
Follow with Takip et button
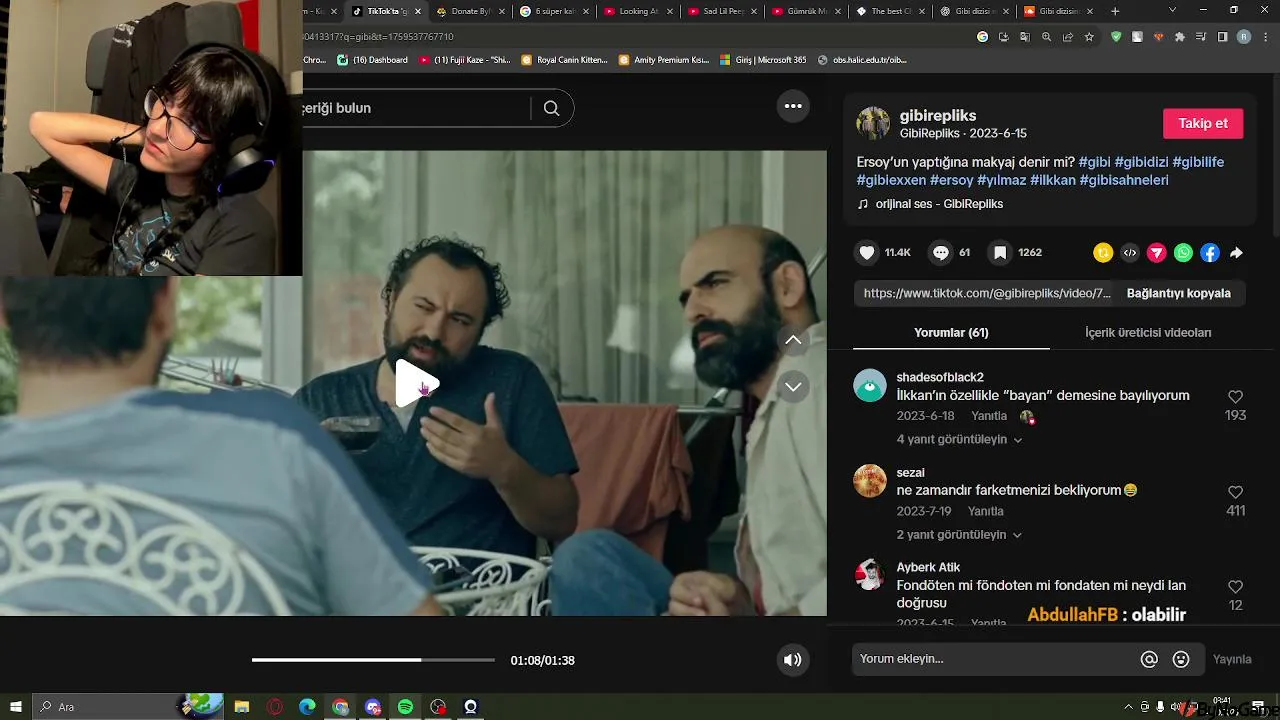1203,124
